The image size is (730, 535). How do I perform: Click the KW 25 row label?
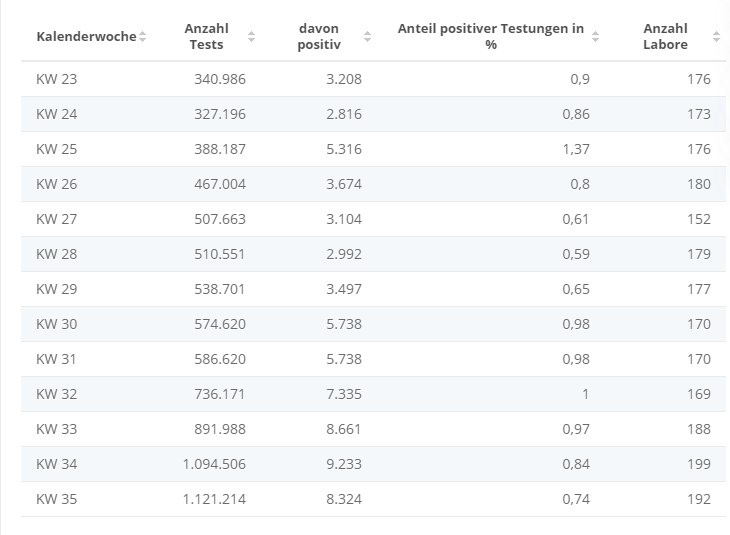tap(56, 149)
